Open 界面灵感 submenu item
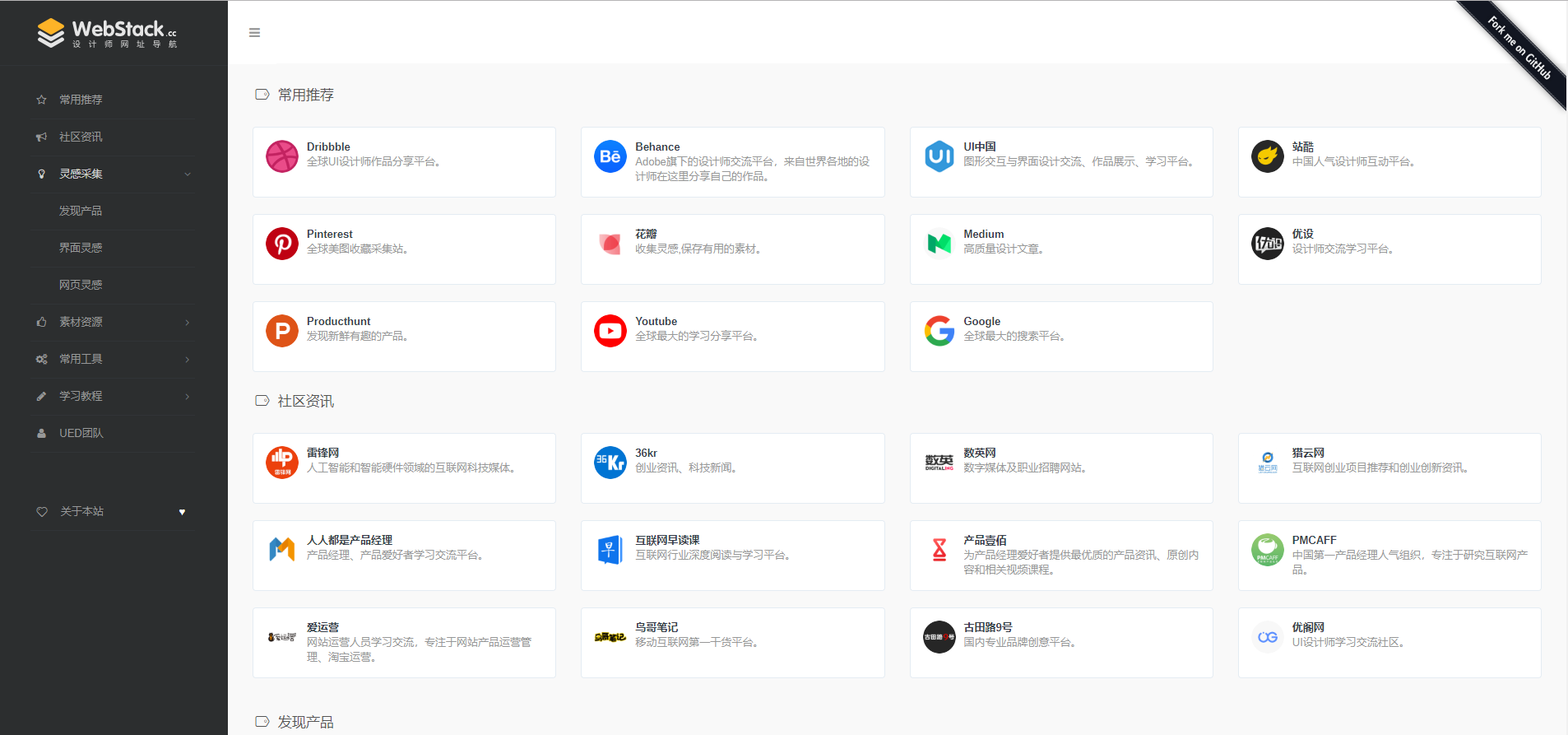Screen dimensions: 1568x735 (81, 248)
